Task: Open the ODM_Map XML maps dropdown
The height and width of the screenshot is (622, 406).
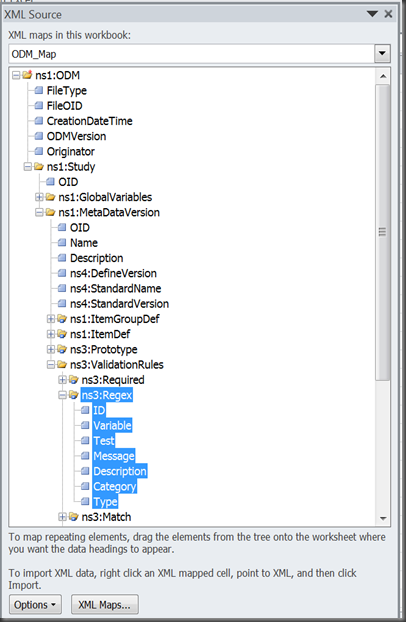Action: (382, 54)
